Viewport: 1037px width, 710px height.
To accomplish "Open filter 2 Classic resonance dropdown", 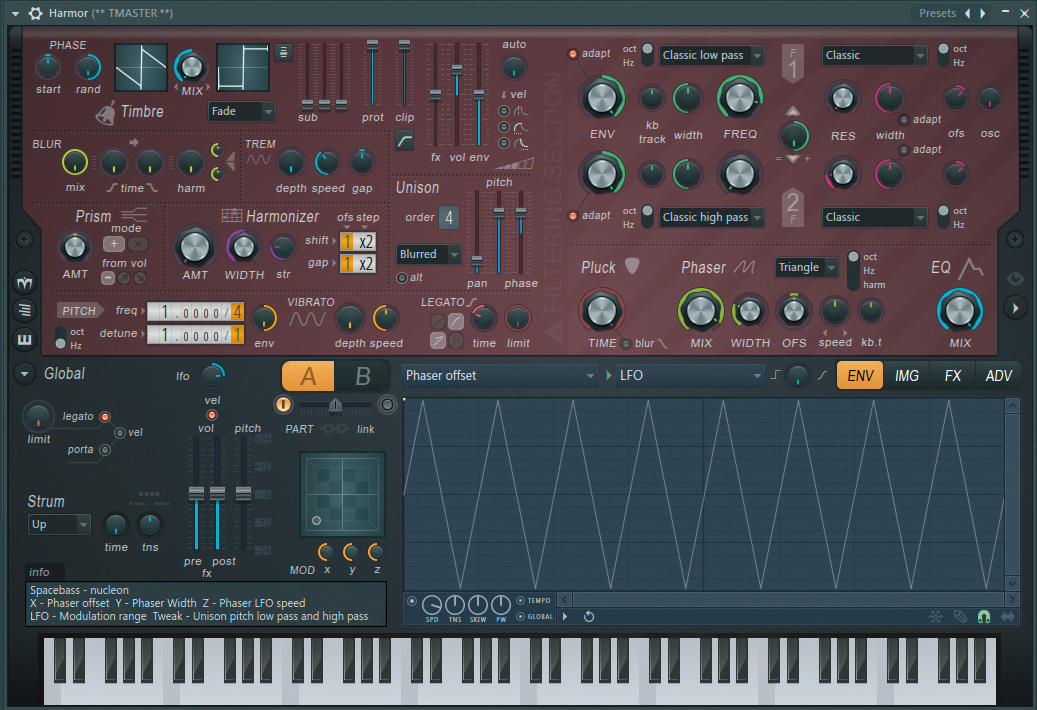I will [874, 217].
